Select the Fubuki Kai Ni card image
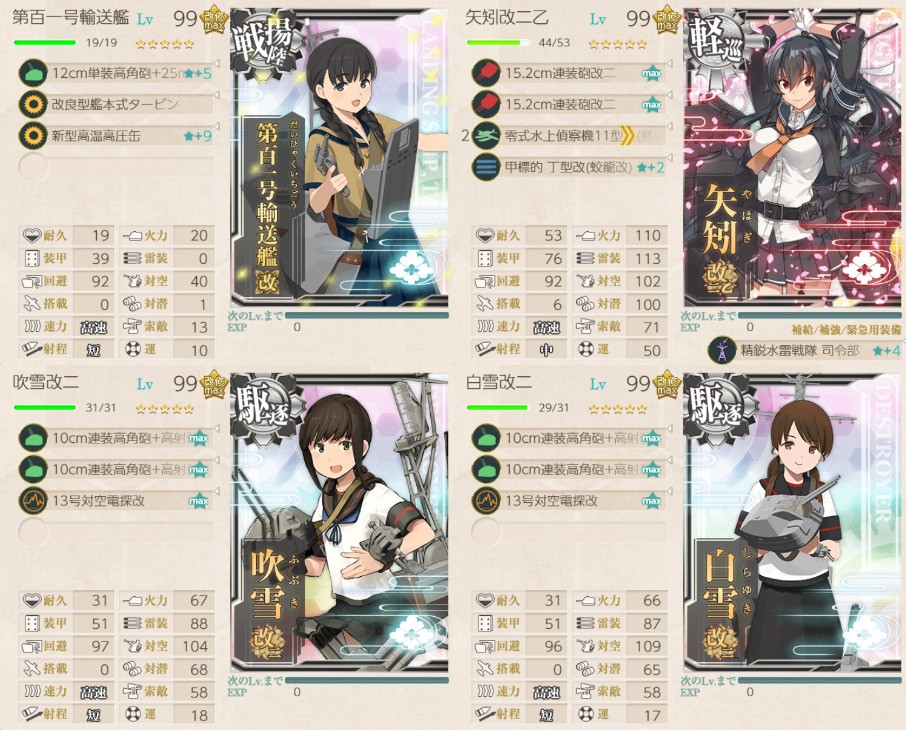The height and width of the screenshot is (730, 906). pos(339,522)
